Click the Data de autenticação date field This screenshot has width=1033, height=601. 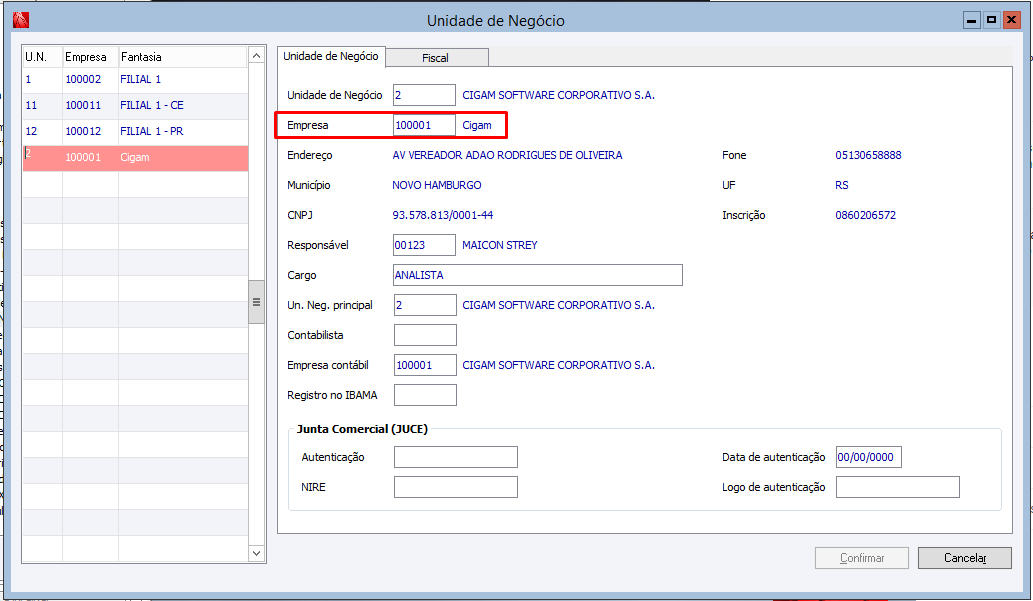tap(868, 457)
